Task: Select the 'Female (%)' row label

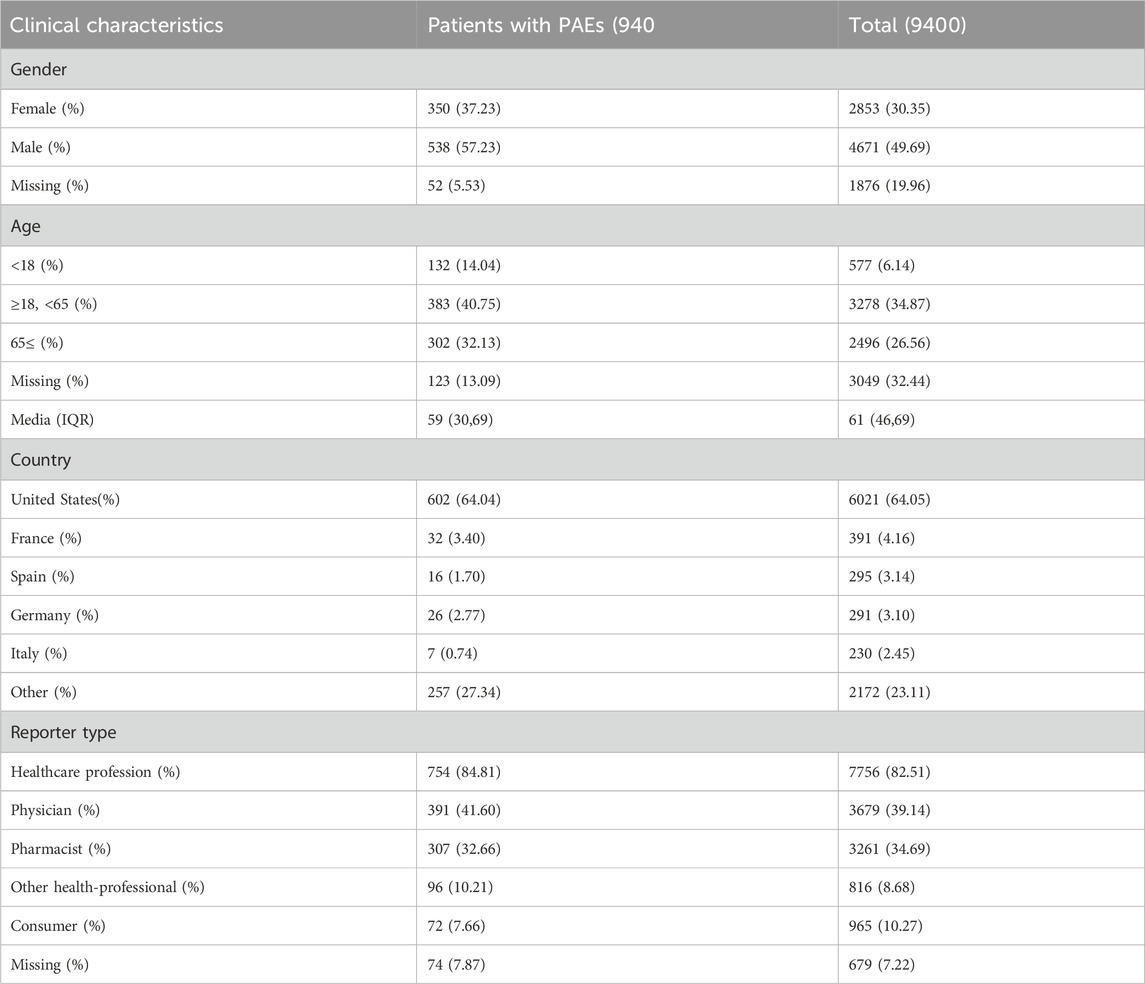Action: pos(47,109)
